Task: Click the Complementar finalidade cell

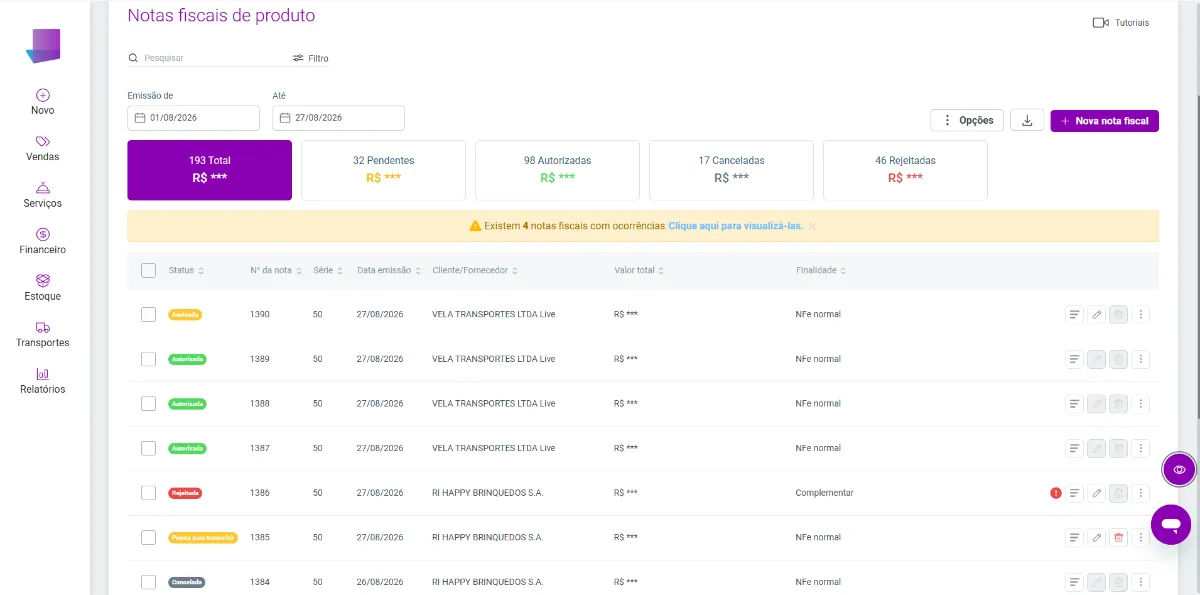Action: tap(825, 493)
